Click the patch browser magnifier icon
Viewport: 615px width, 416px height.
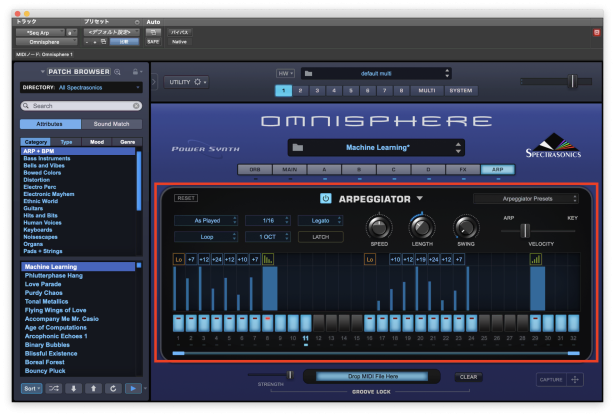(x=118, y=72)
